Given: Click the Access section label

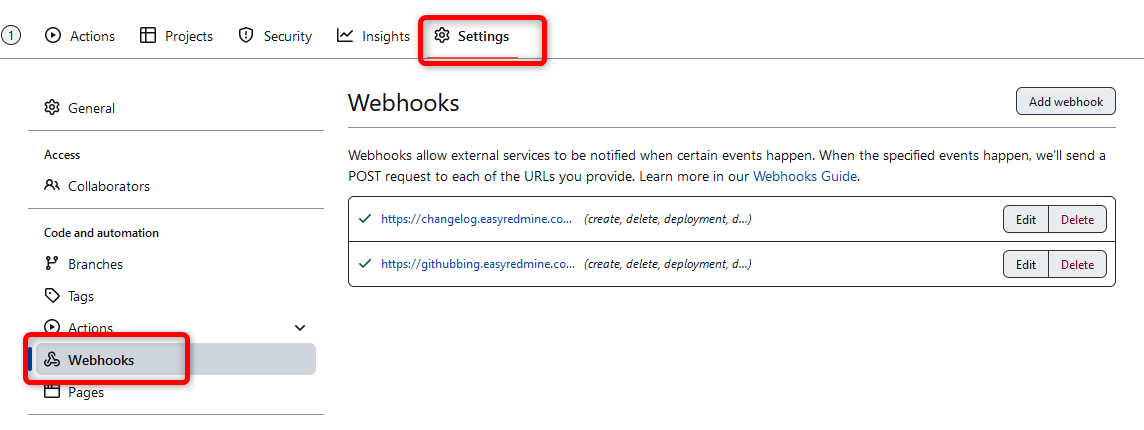Looking at the screenshot, I should [62, 155].
